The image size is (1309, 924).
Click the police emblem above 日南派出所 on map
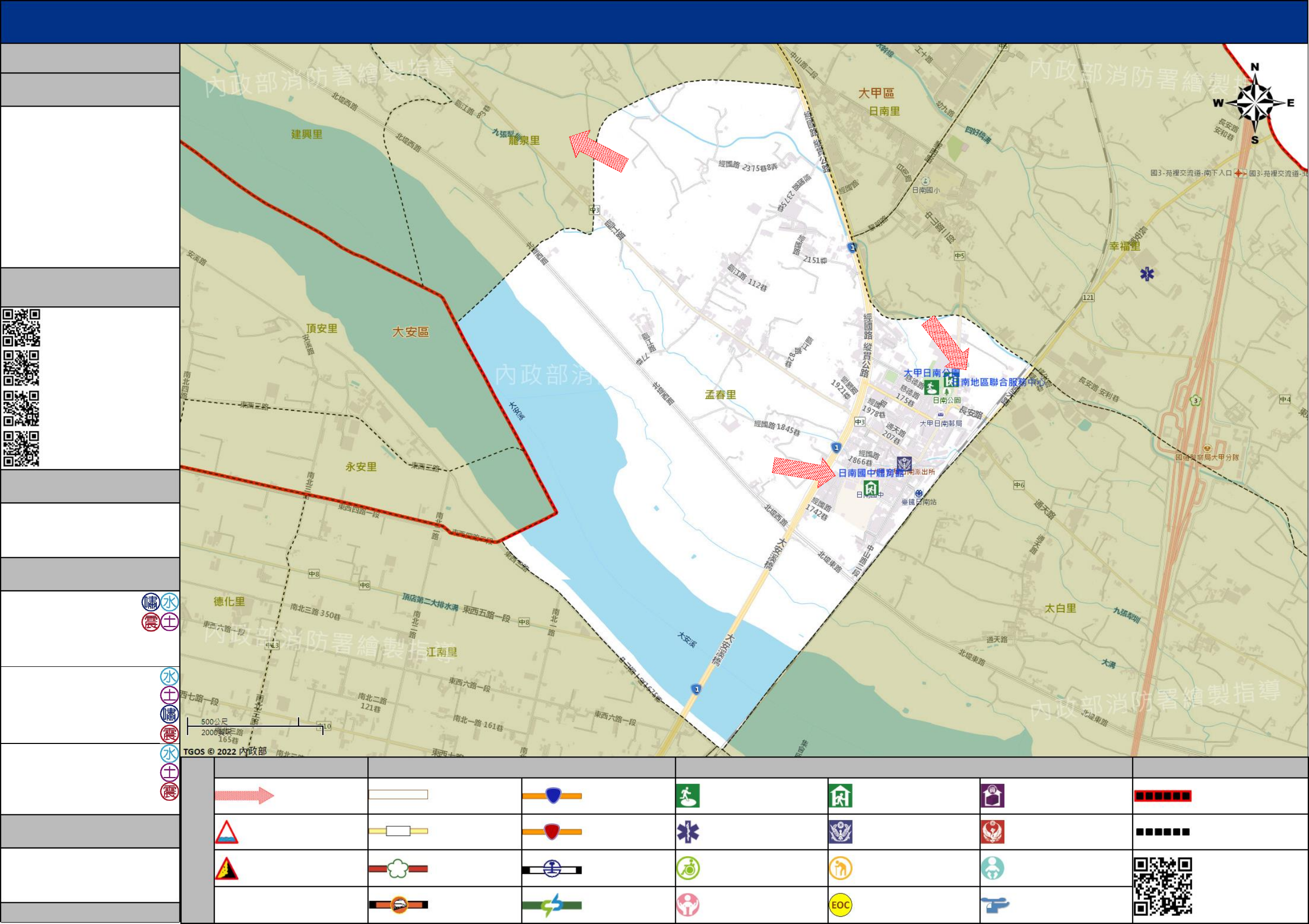click(x=904, y=464)
